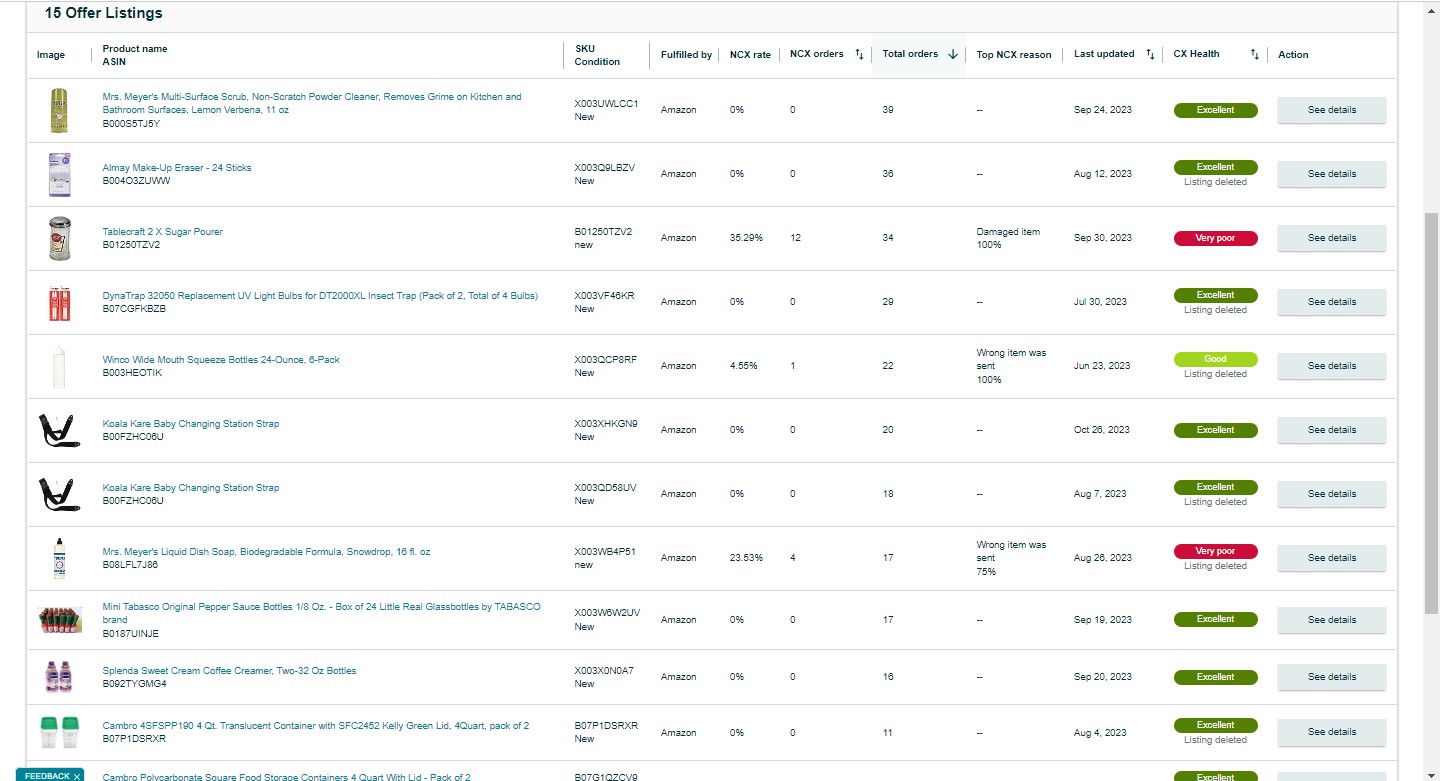
Task: Open Koala Kare link in the X003XHKGN9 row
Action: click(x=191, y=424)
